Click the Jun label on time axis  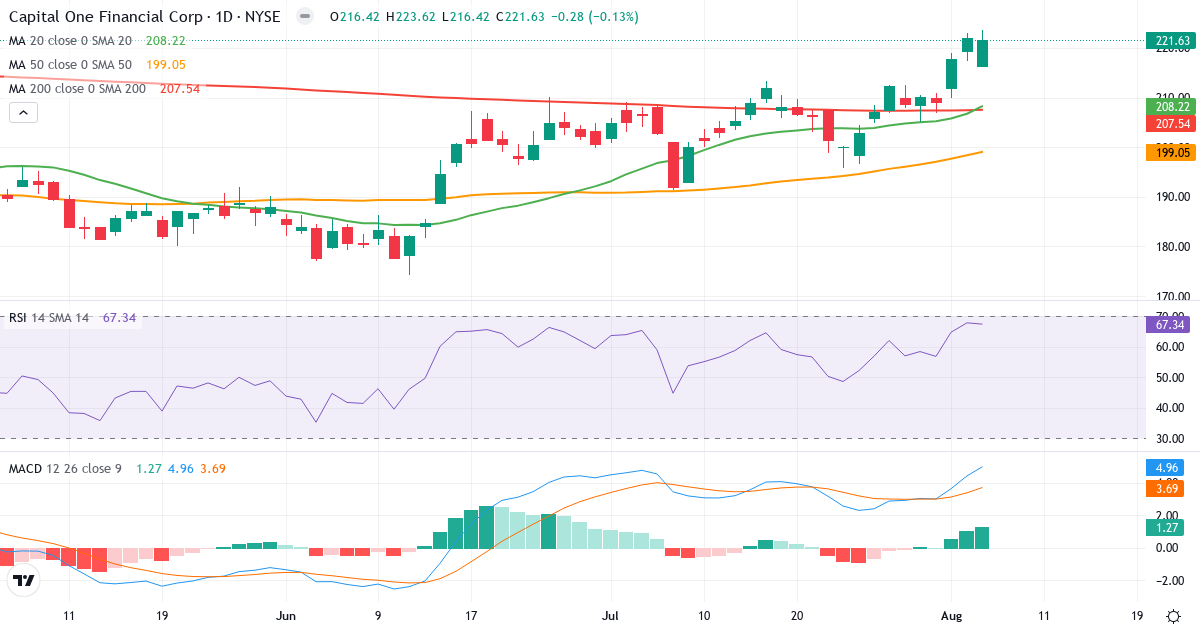[287, 616]
